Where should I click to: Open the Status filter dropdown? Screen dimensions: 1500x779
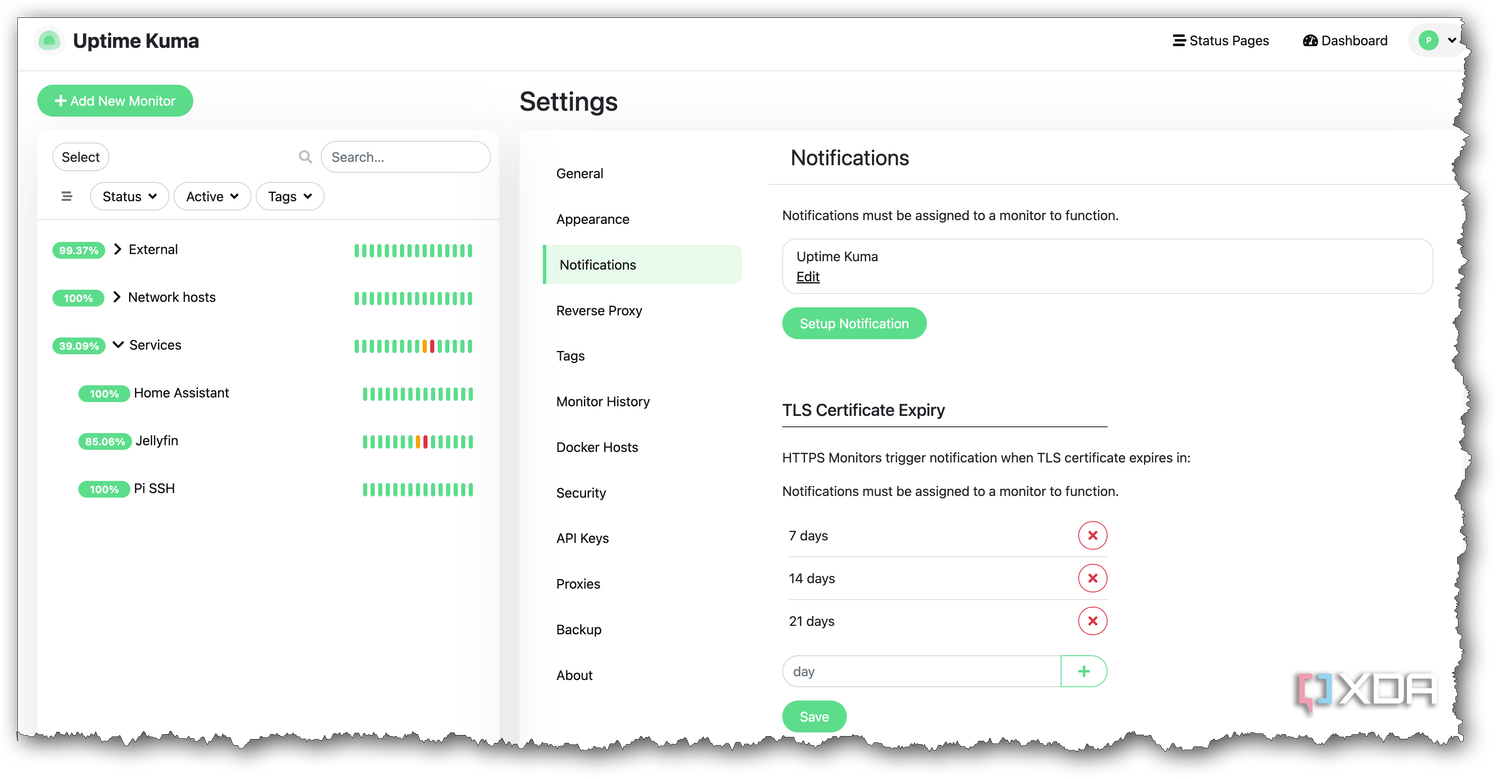pyautogui.click(x=130, y=197)
